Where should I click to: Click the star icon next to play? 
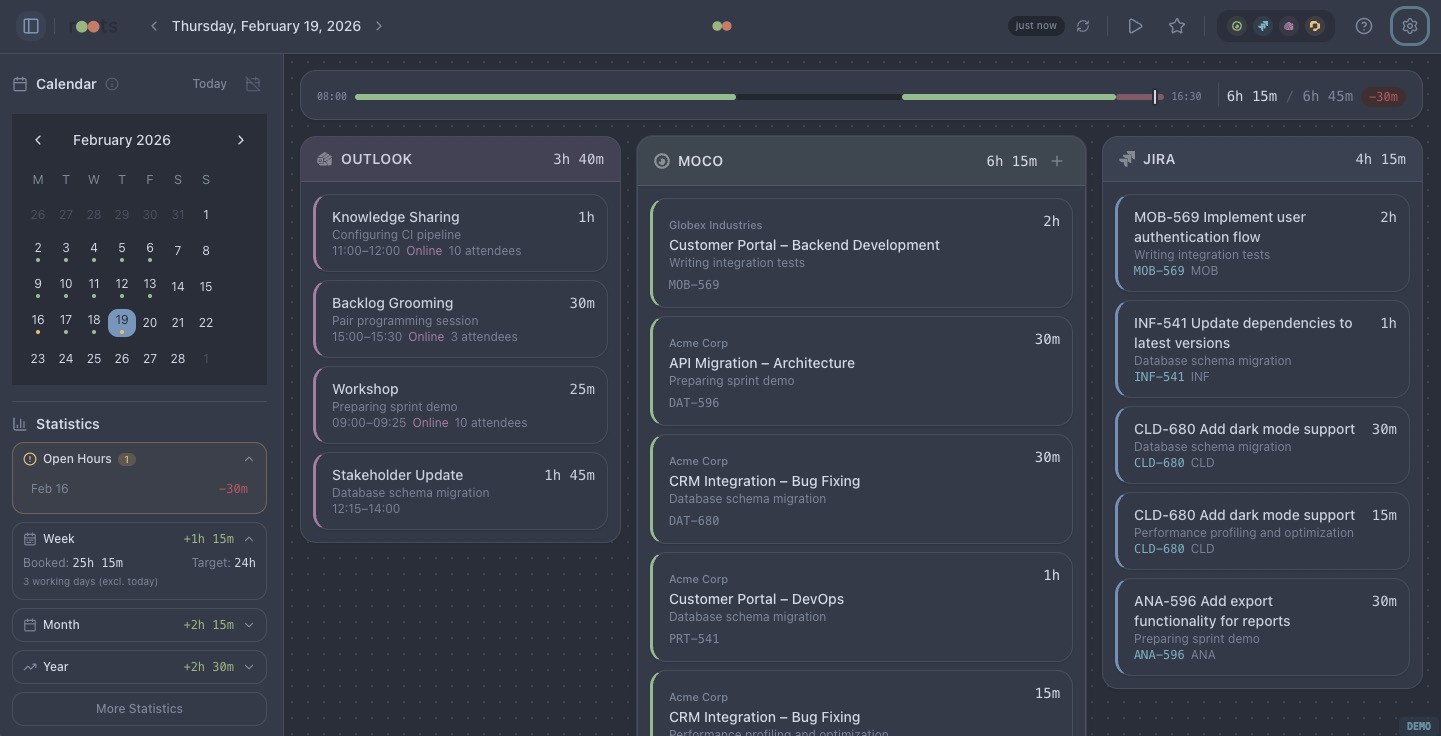(1177, 26)
